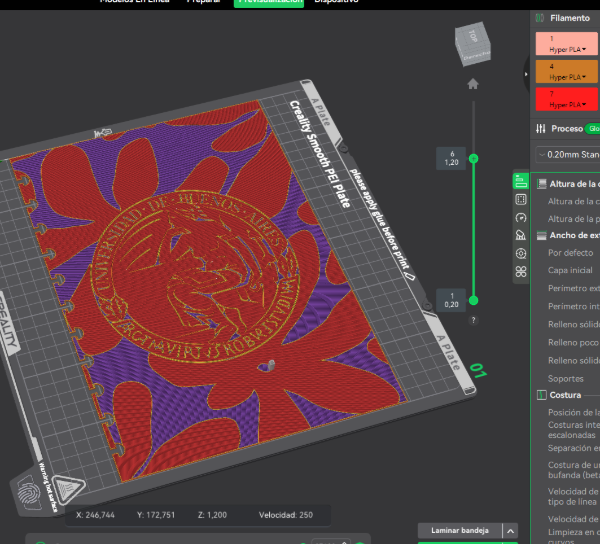Select the Separación setting row
Screen dimensions: 600x544
point(573,448)
